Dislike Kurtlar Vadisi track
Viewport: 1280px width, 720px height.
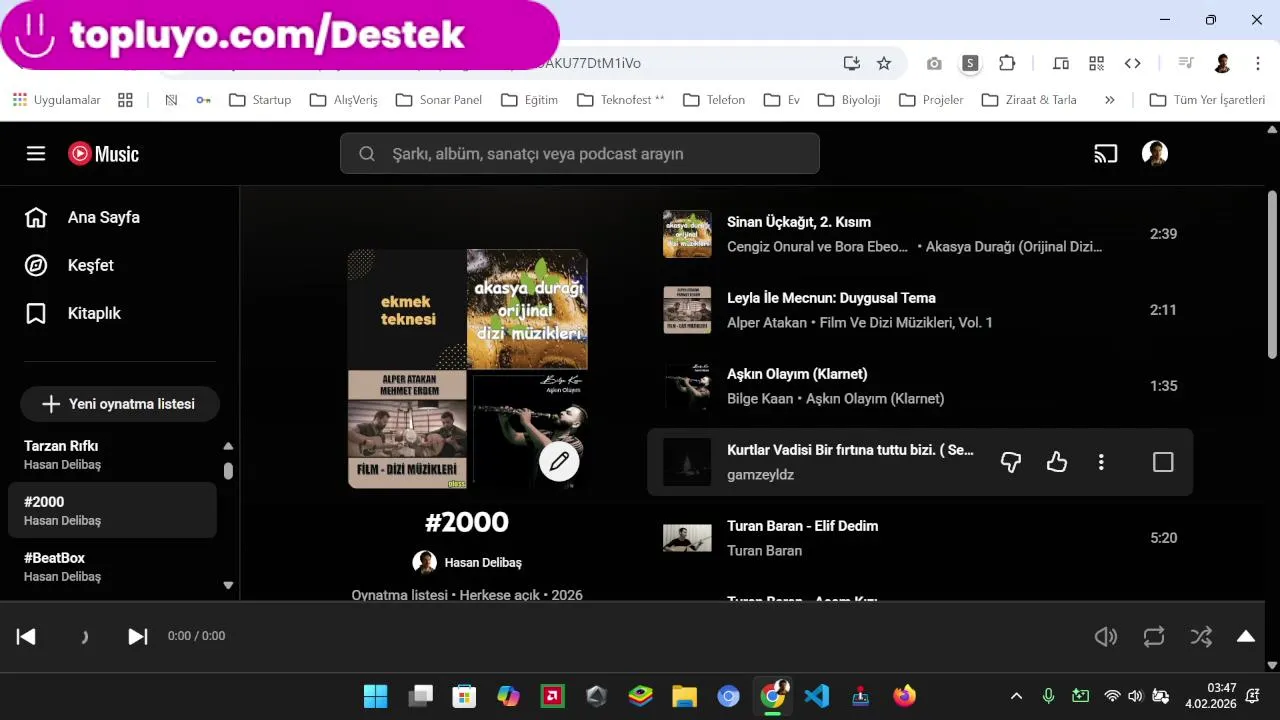[1011, 462]
